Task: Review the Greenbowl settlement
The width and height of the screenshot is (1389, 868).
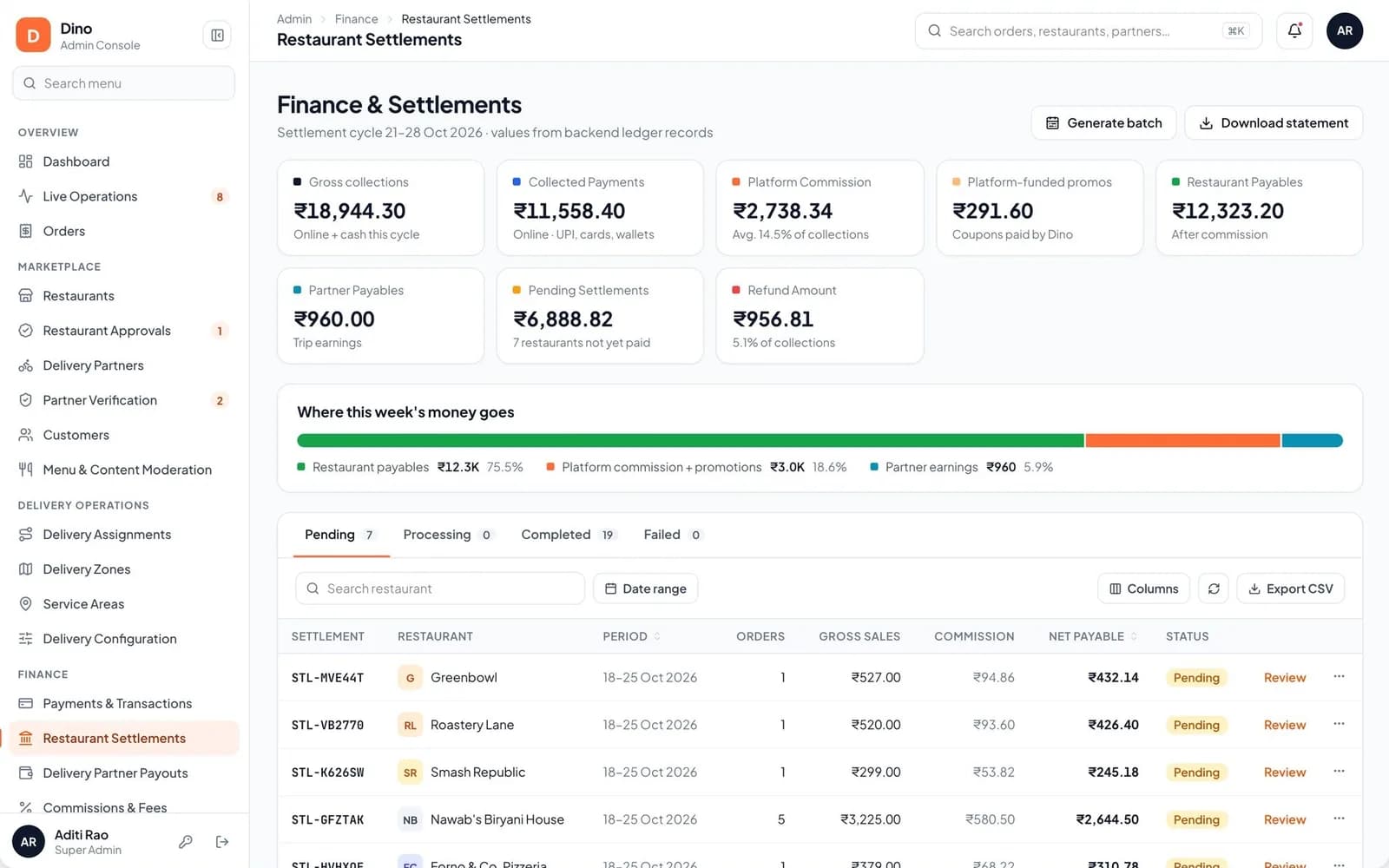Action: 1285,678
